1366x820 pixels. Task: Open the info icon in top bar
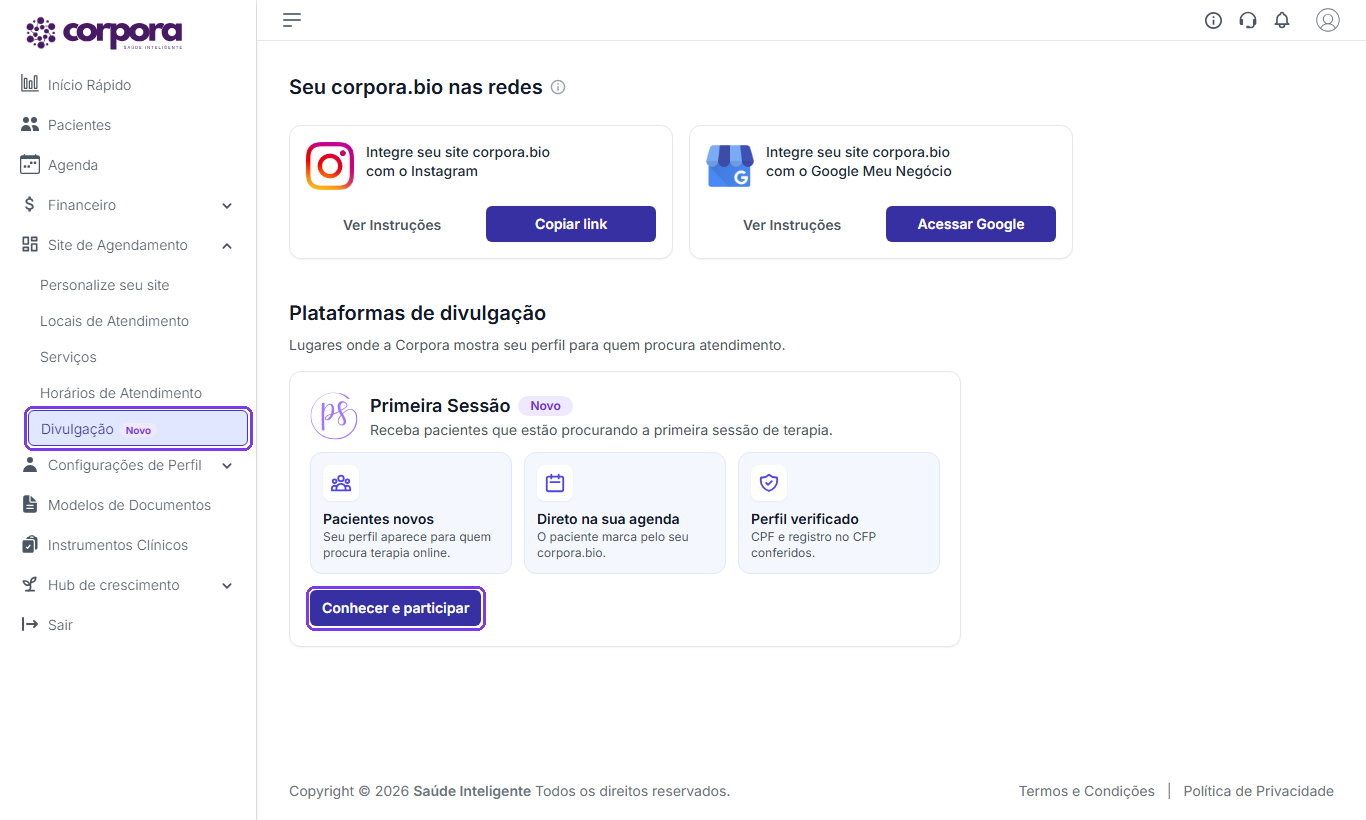[x=1213, y=20]
